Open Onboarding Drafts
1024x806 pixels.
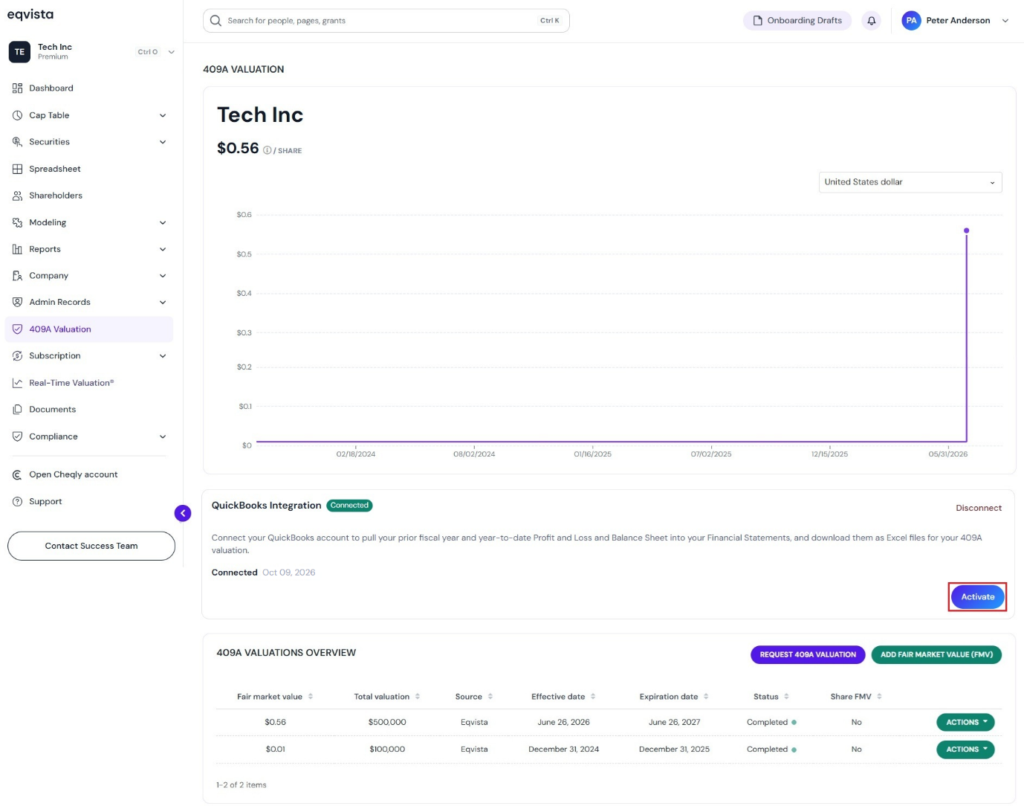[x=797, y=21]
